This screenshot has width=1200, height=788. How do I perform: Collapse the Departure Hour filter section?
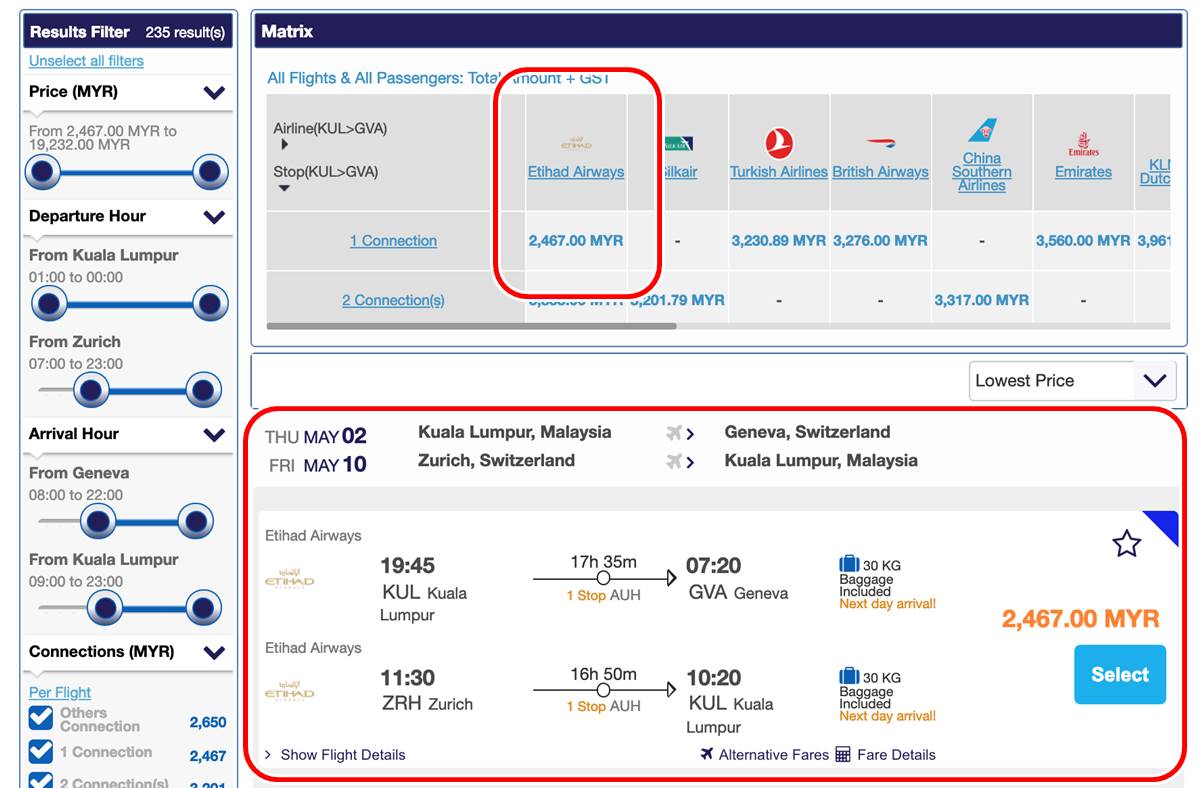214,217
